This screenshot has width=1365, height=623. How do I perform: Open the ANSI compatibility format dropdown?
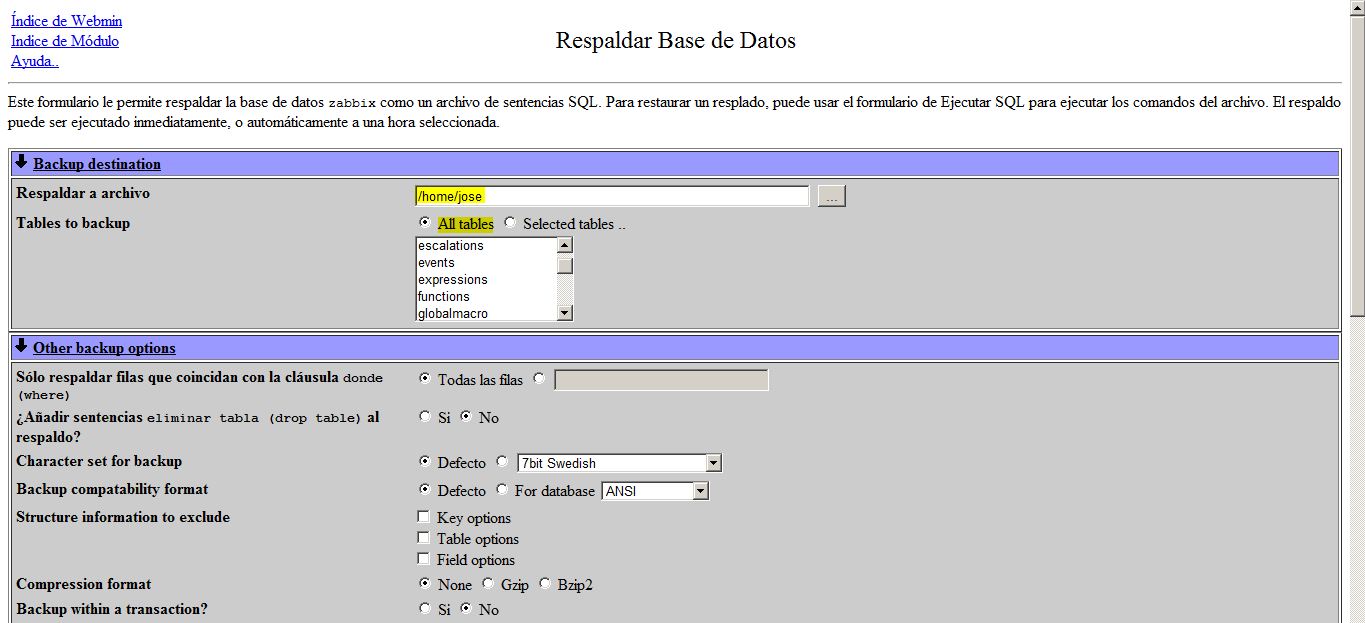click(700, 491)
